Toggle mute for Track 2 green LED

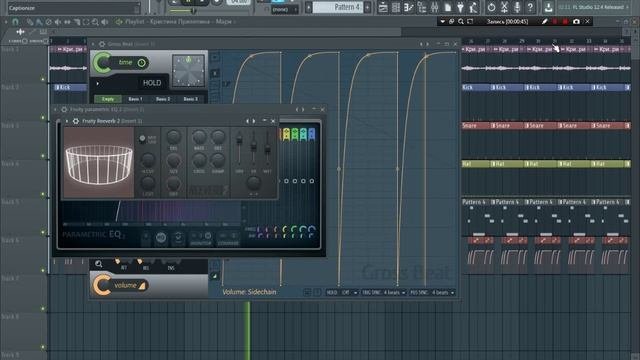[43, 118]
